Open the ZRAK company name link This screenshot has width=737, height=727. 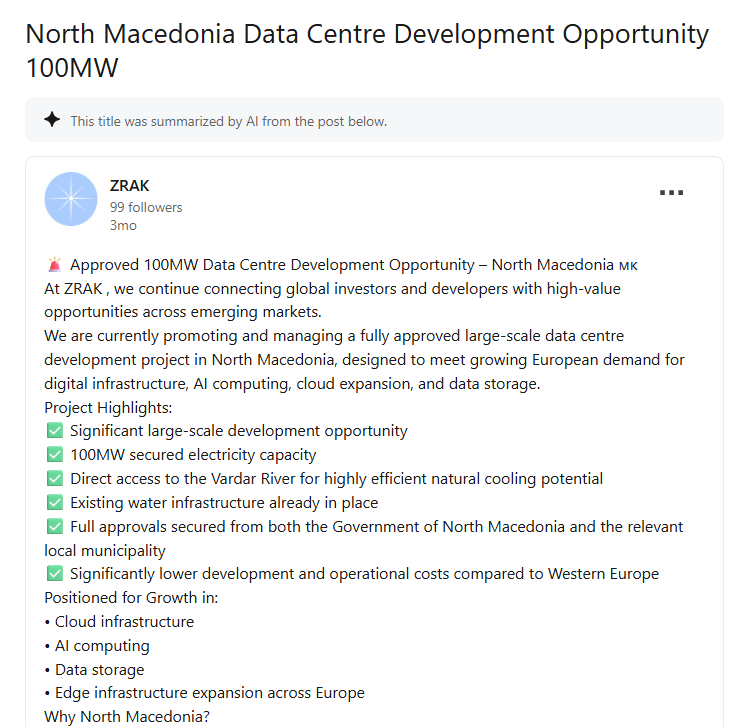[x=130, y=186]
